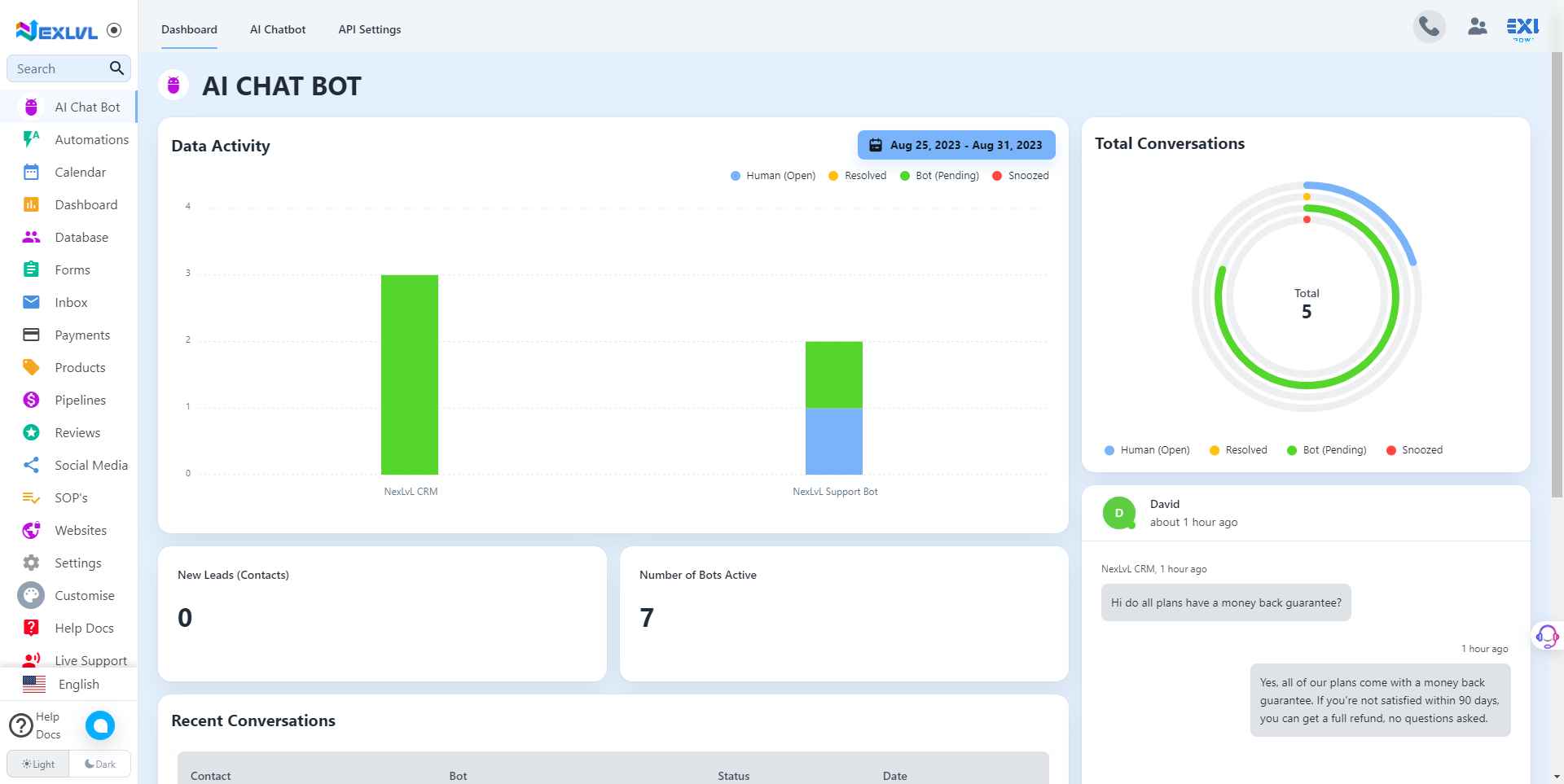Open the English language selector
Viewport: 1564px width, 784px height.
click(x=68, y=684)
